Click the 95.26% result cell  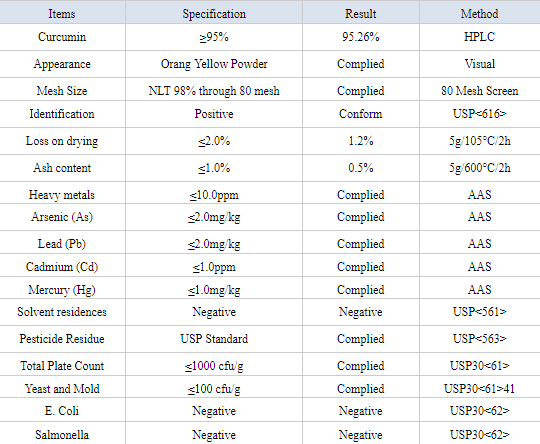coord(361,37)
